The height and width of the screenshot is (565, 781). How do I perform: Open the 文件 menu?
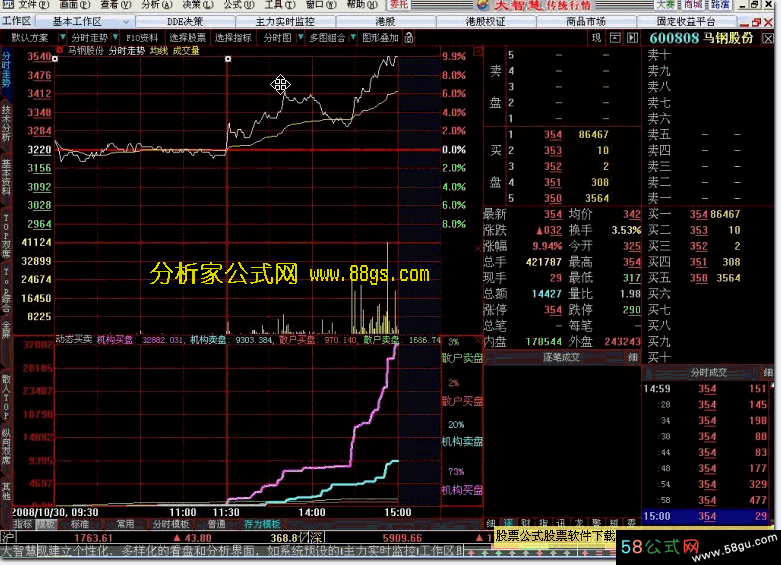pos(33,4)
